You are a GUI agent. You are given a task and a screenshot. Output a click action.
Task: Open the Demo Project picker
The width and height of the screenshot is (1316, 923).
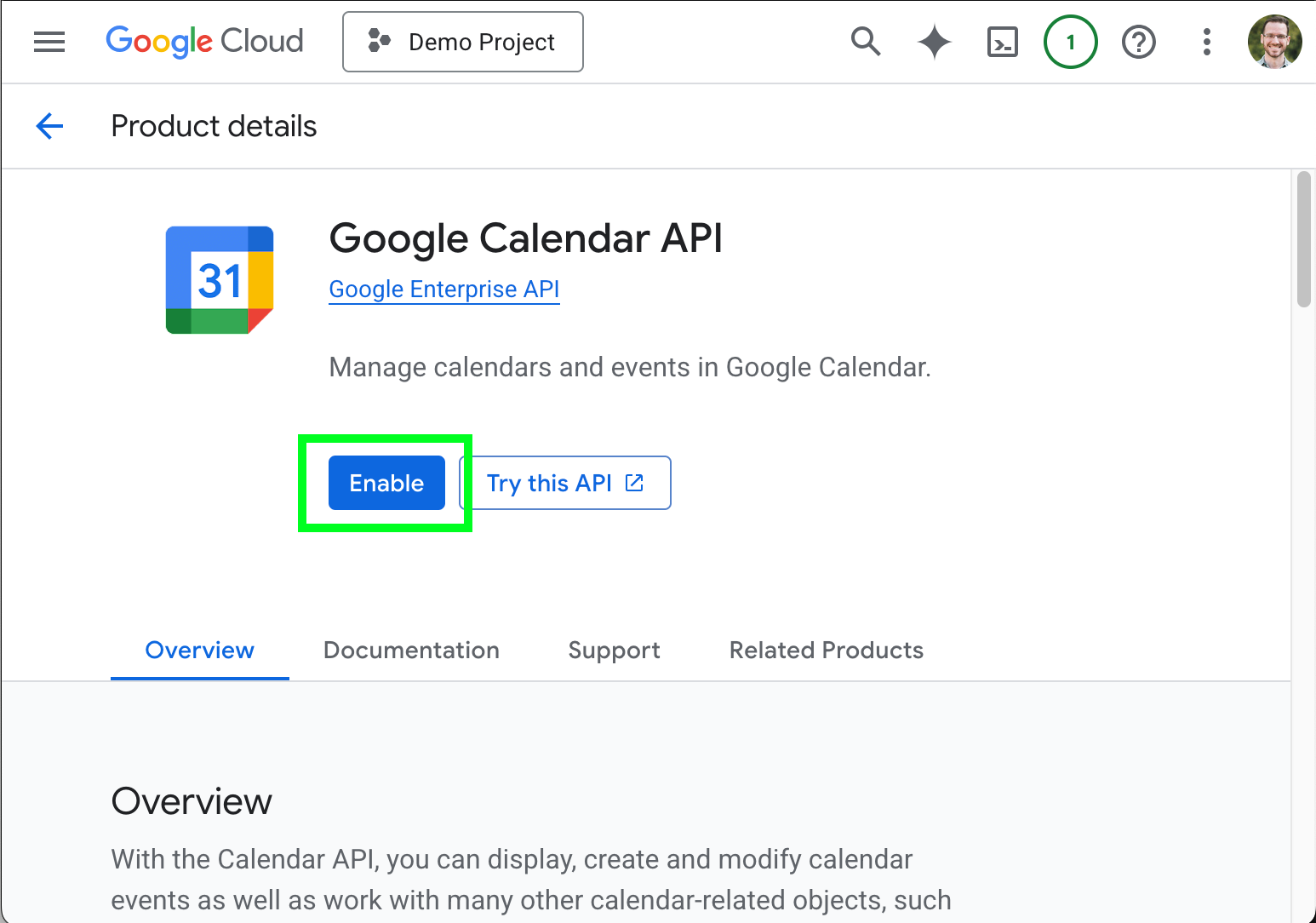[462, 41]
